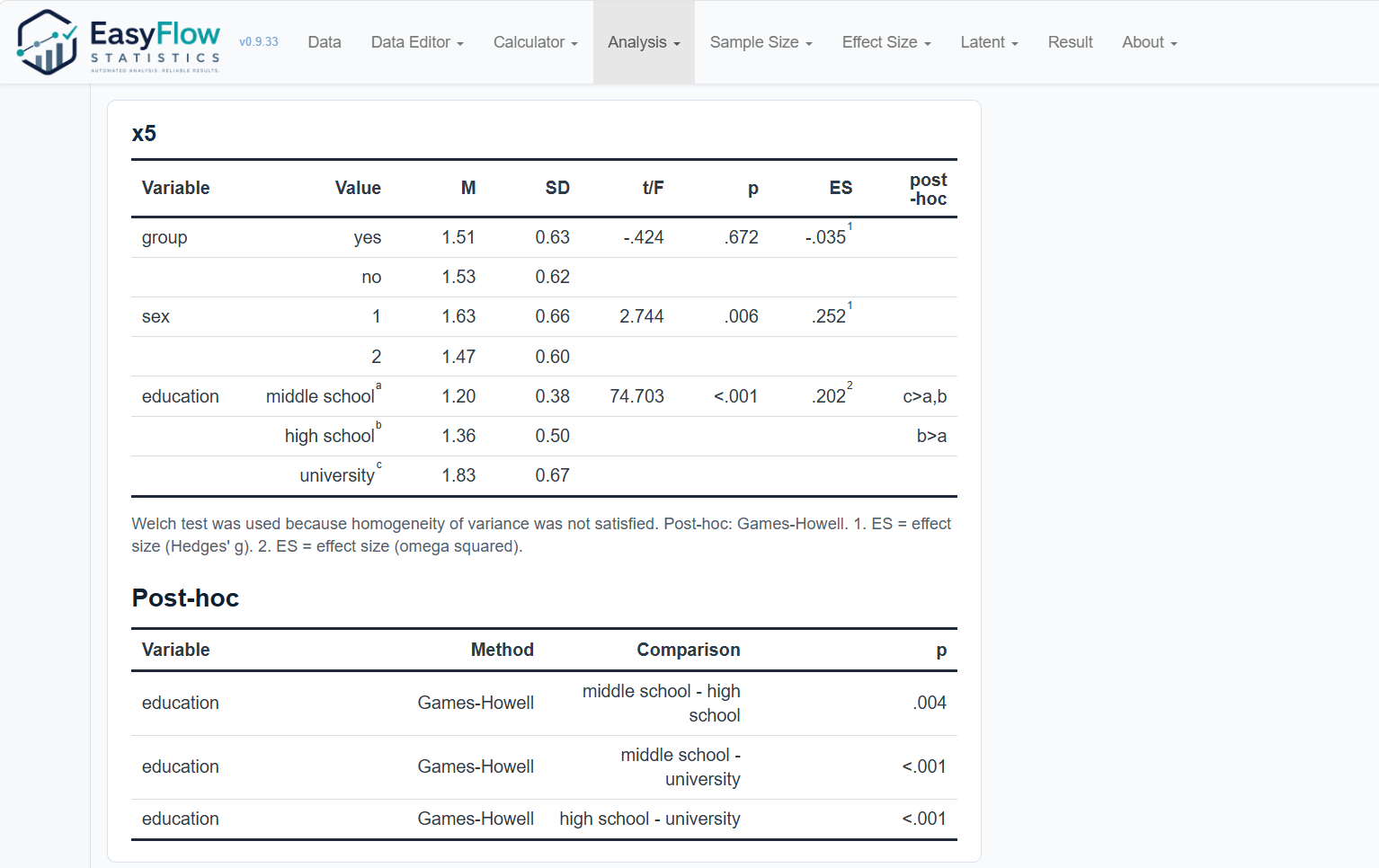Click the Value column header
The image size is (1379, 868).
(358, 188)
